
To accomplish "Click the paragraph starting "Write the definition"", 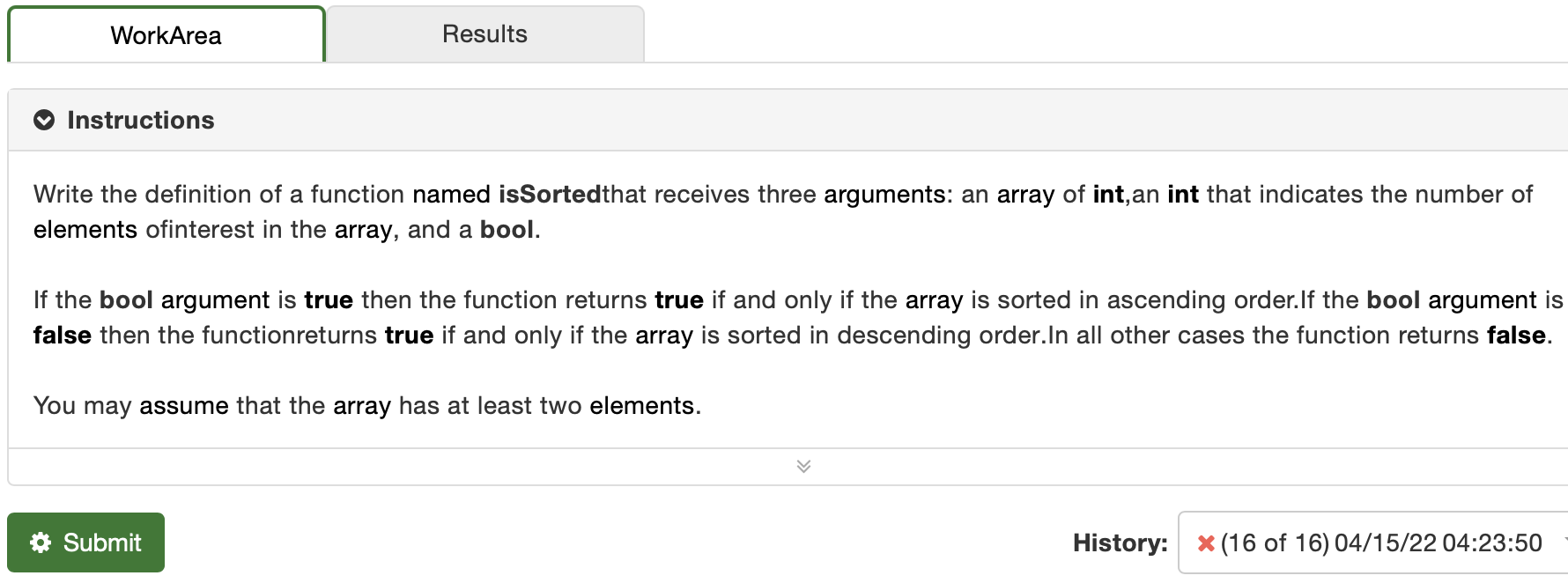I will tap(783, 211).
